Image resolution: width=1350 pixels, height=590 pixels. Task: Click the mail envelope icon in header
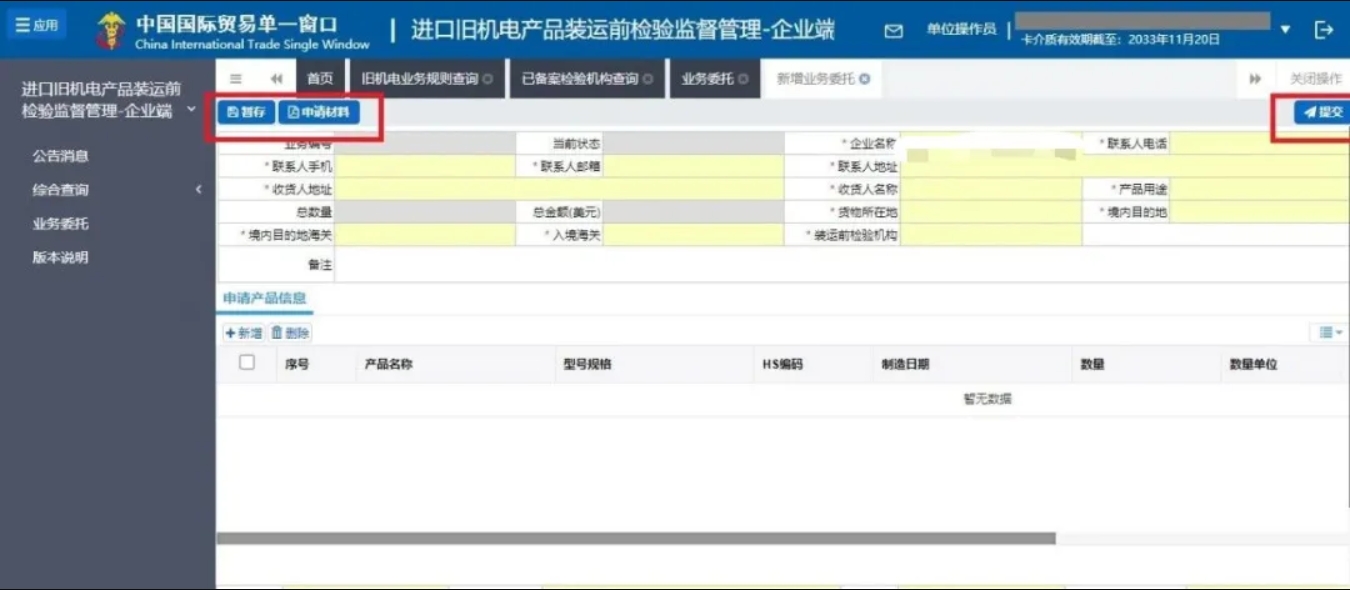click(893, 31)
